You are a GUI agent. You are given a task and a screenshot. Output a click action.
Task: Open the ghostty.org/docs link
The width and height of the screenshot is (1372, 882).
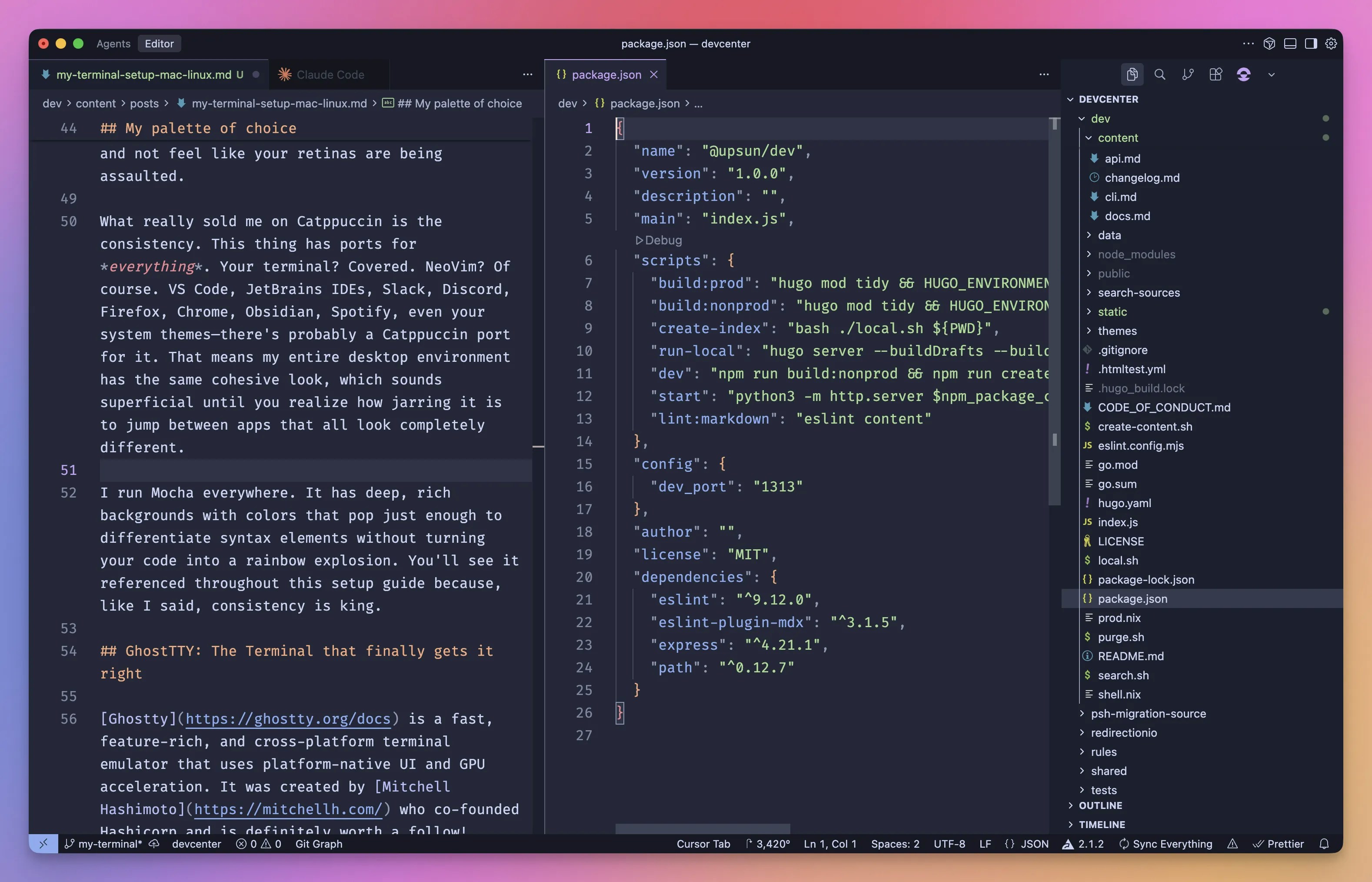(288, 719)
